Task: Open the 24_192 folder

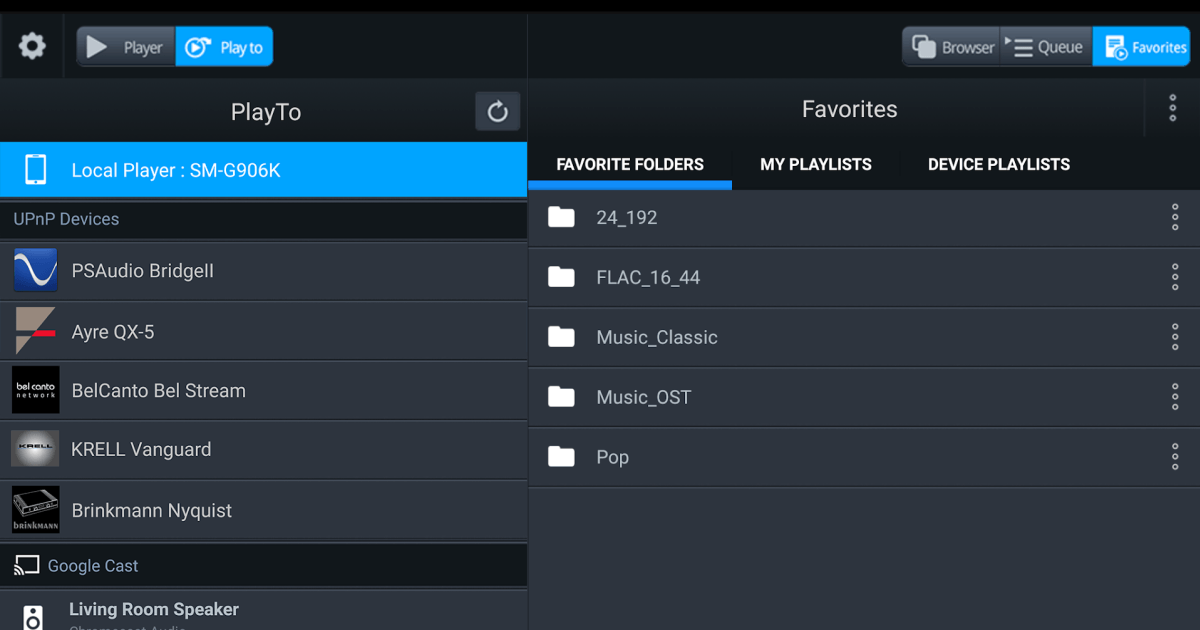Action: [x=864, y=218]
